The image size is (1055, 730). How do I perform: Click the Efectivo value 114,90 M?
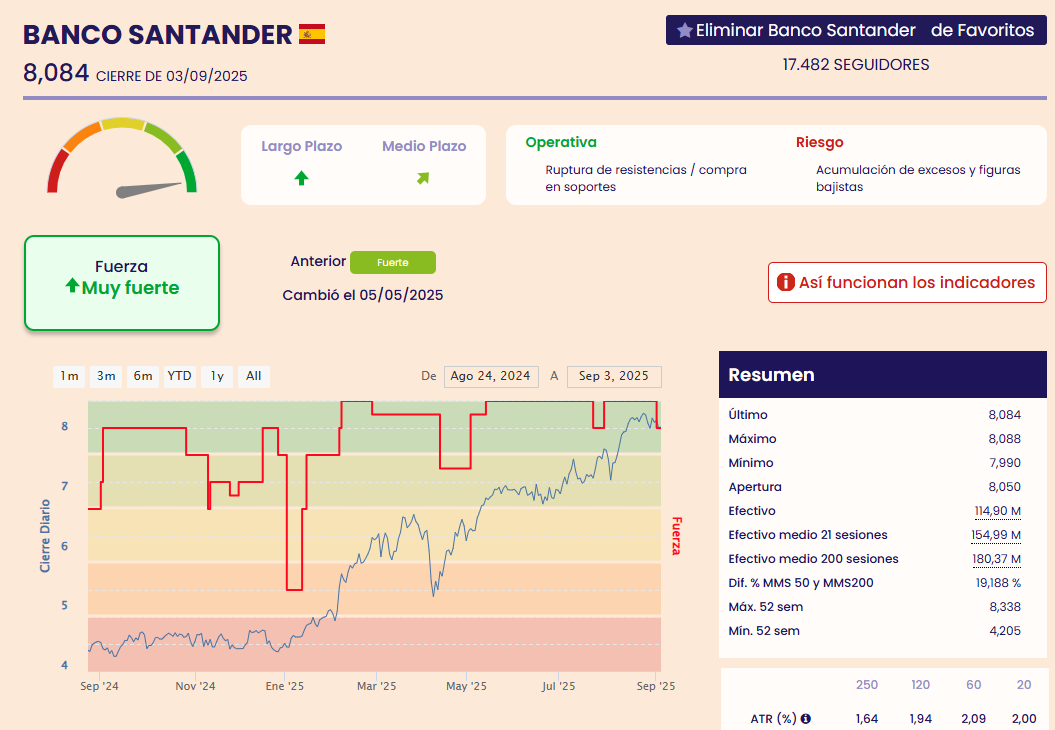[997, 511]
